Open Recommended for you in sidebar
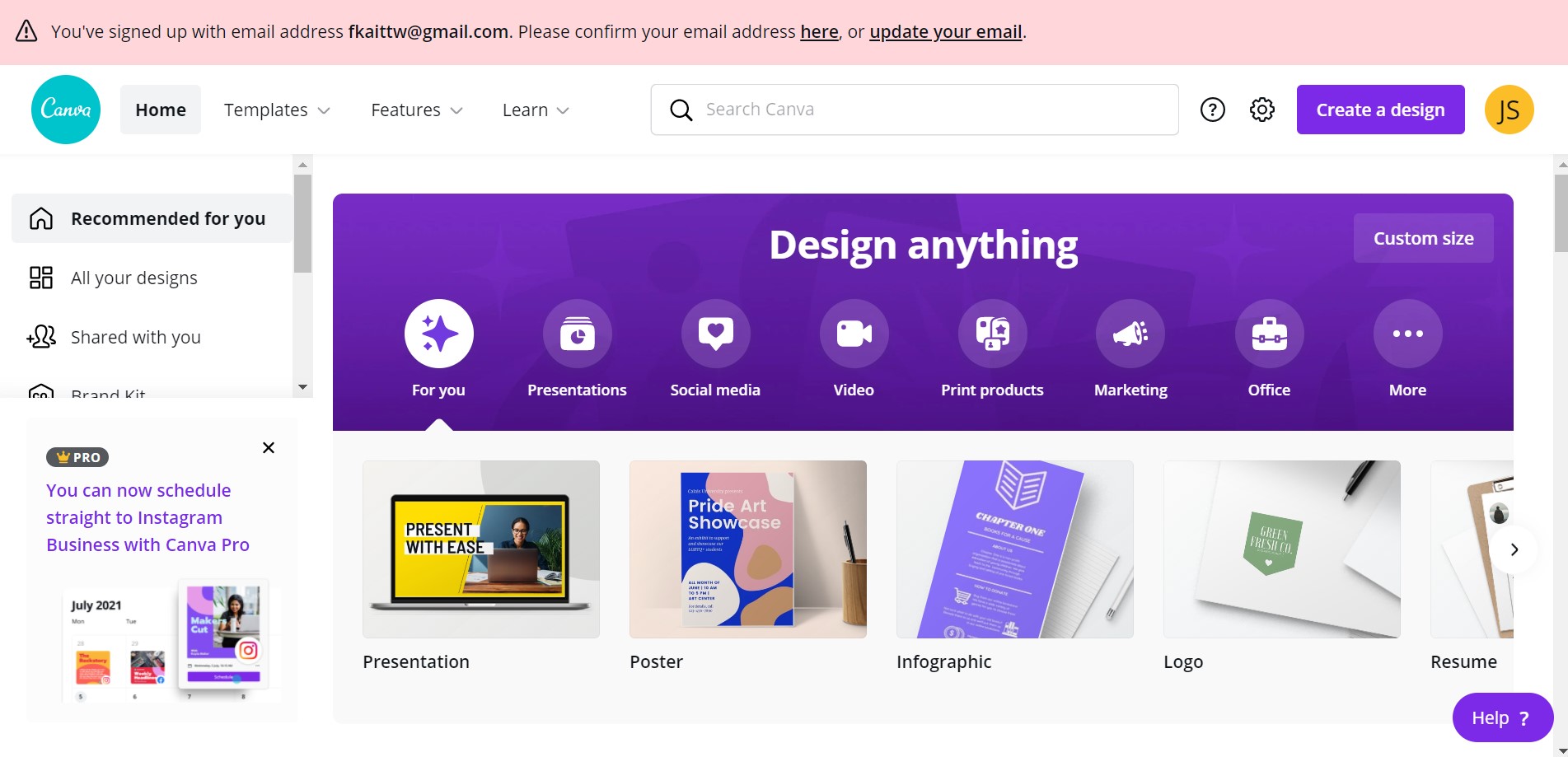Screen dimensions: 1568x757 tap(152, 218)
